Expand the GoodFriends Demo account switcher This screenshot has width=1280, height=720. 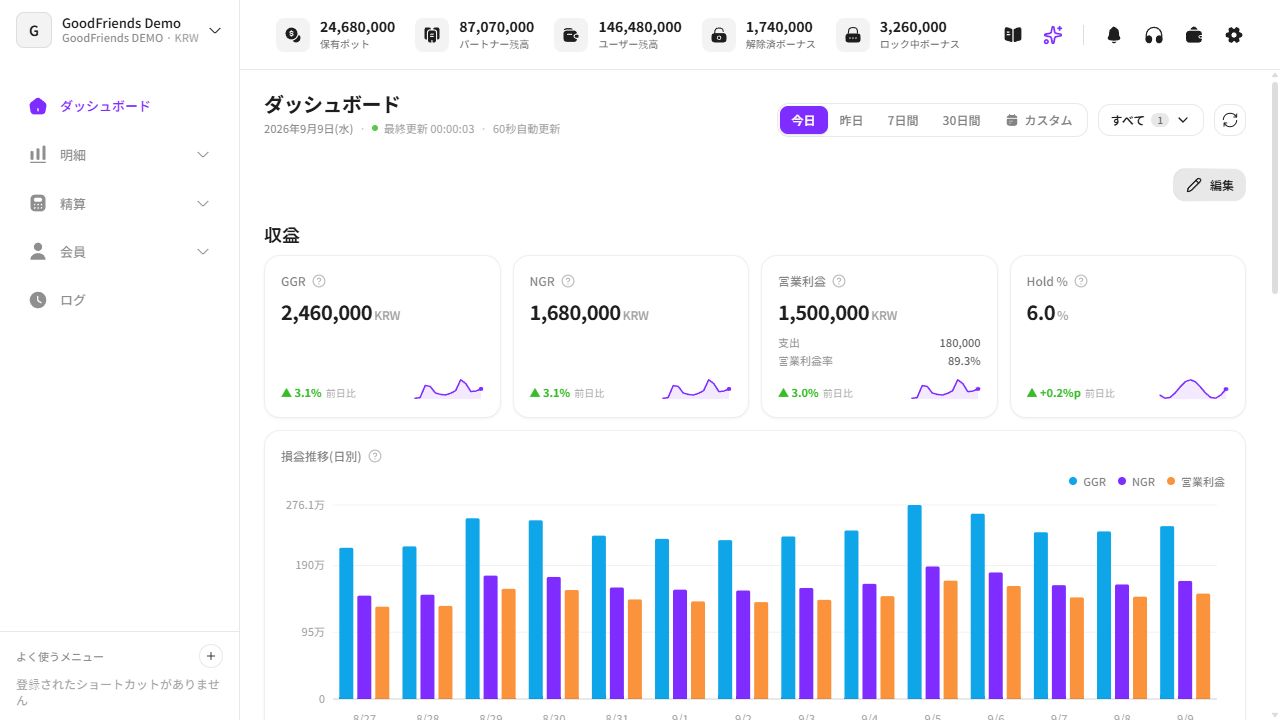215,30
